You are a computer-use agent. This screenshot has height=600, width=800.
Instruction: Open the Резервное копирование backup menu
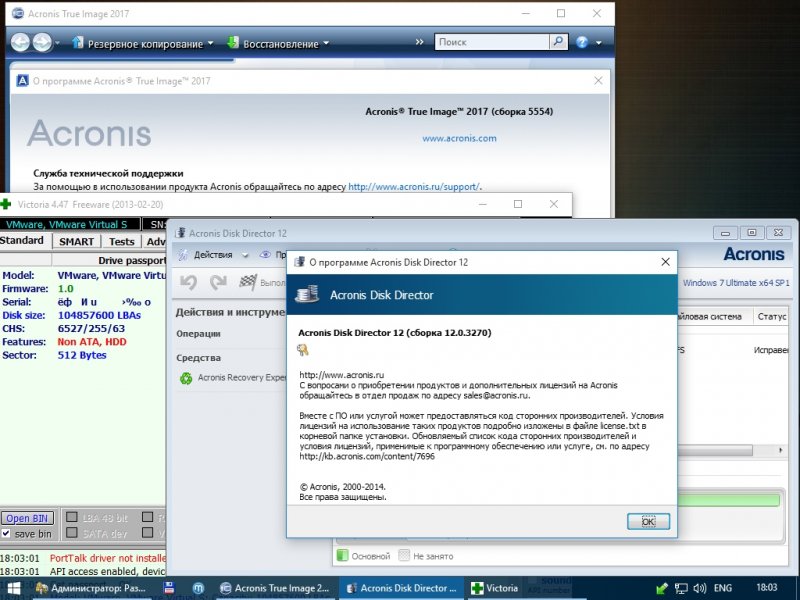click(x=142, y=43)
